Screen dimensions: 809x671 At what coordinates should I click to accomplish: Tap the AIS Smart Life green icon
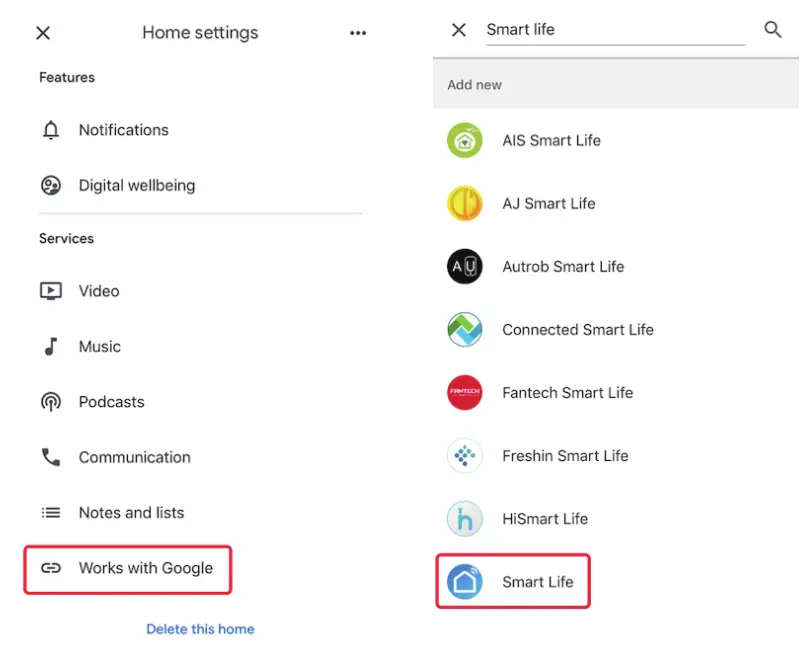[x=465, y=140]
